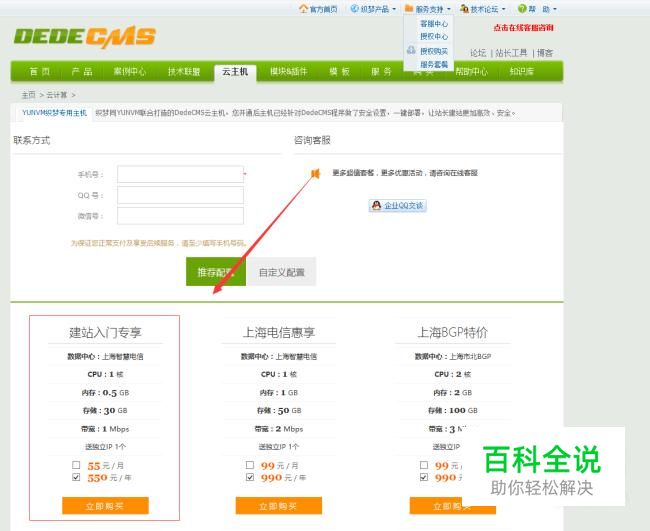650x531 pixels.
Task: Focus the QQ号 input field
Action: coord(180,195)
